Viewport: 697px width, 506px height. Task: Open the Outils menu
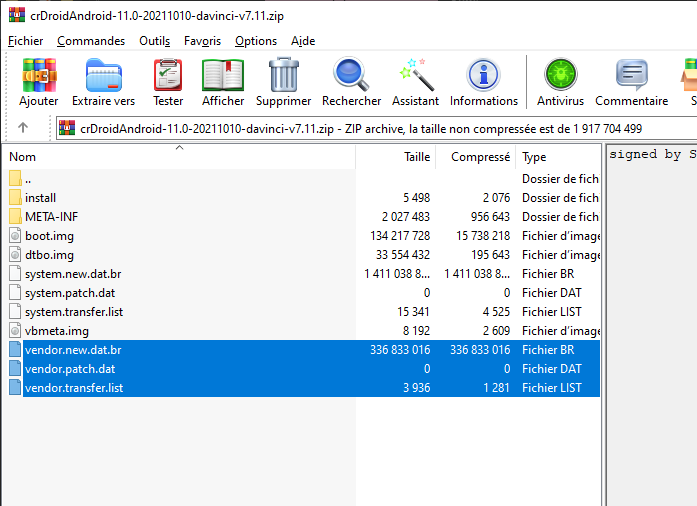155,41
